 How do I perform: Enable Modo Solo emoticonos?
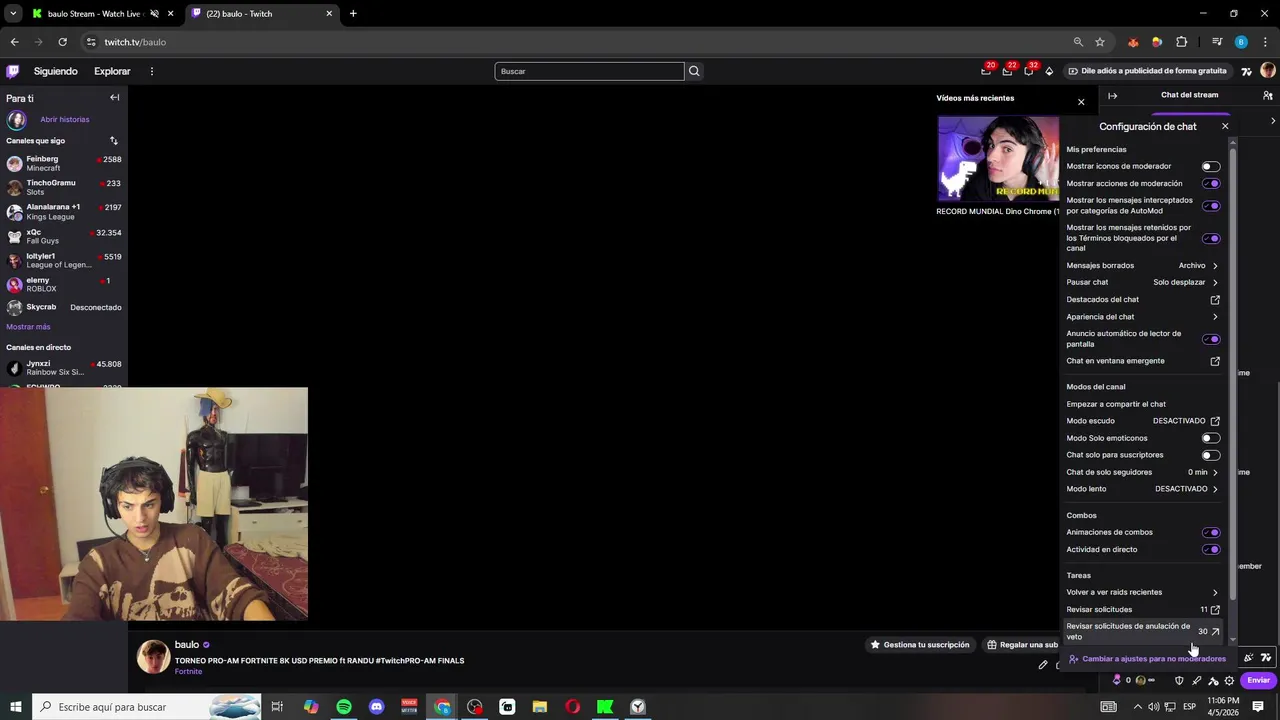pos(1211,438)
